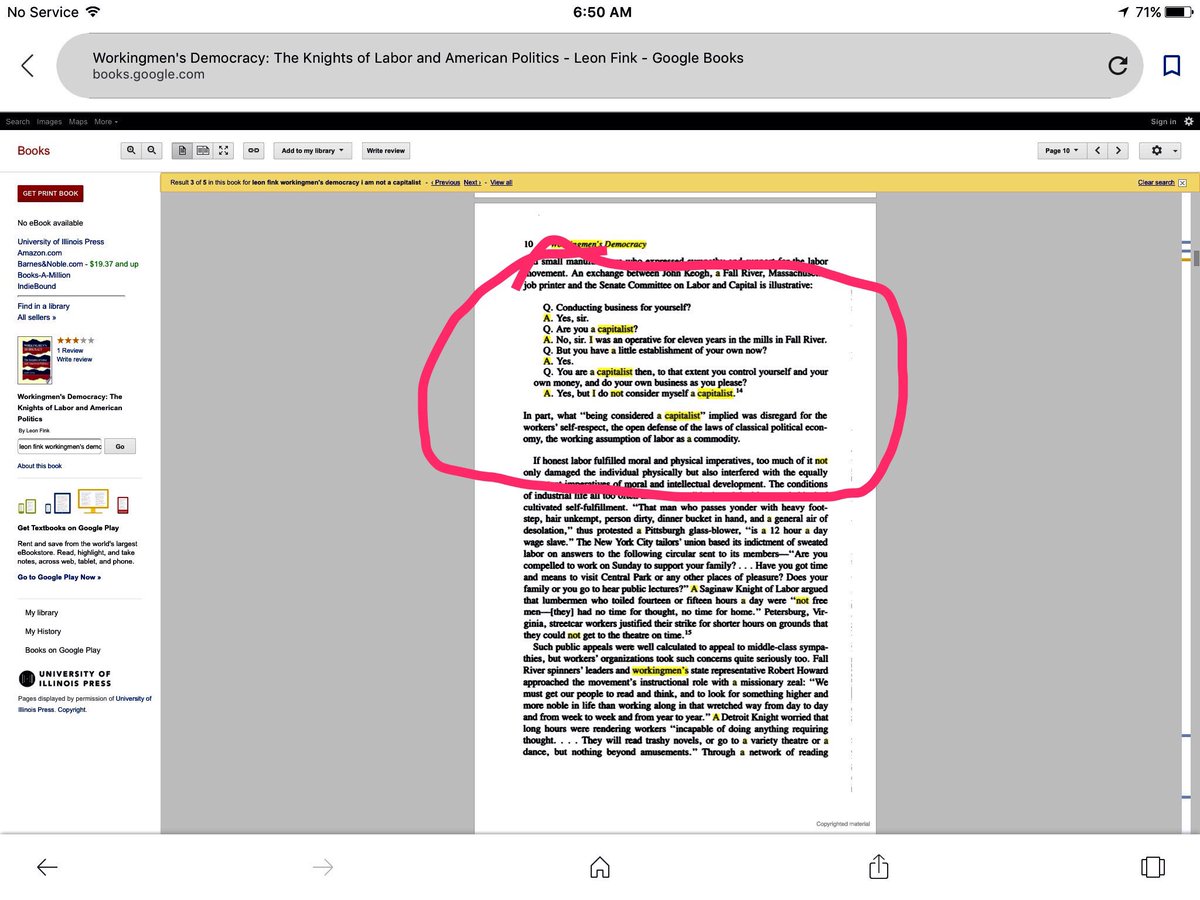Viewport: 1200px width, 900px height.
Task: Go to the previous book page arrow
Action: pyautogui.click(x=1098, y=151)
